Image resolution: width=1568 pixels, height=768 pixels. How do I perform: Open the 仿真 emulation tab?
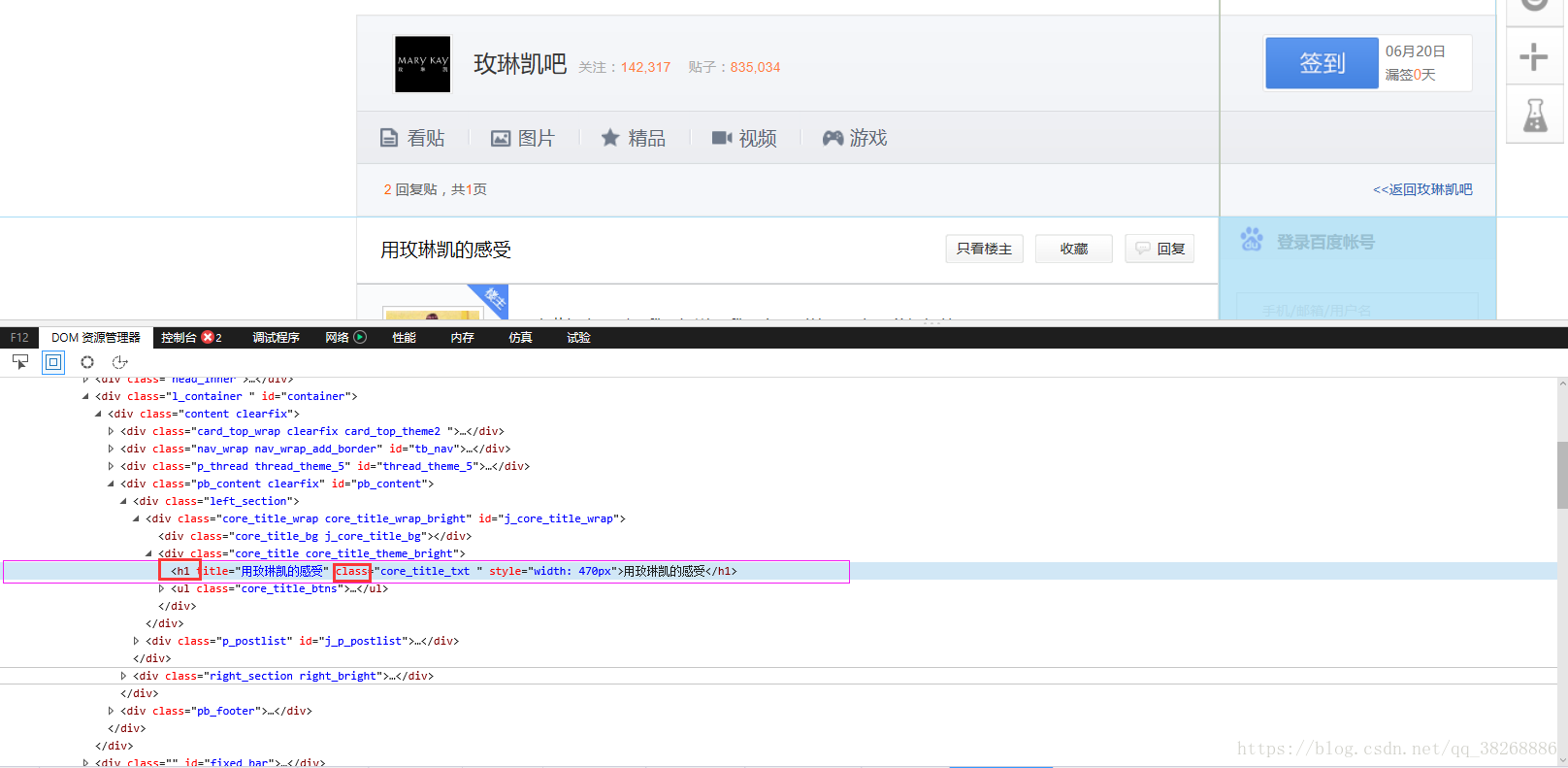[521, 338]
